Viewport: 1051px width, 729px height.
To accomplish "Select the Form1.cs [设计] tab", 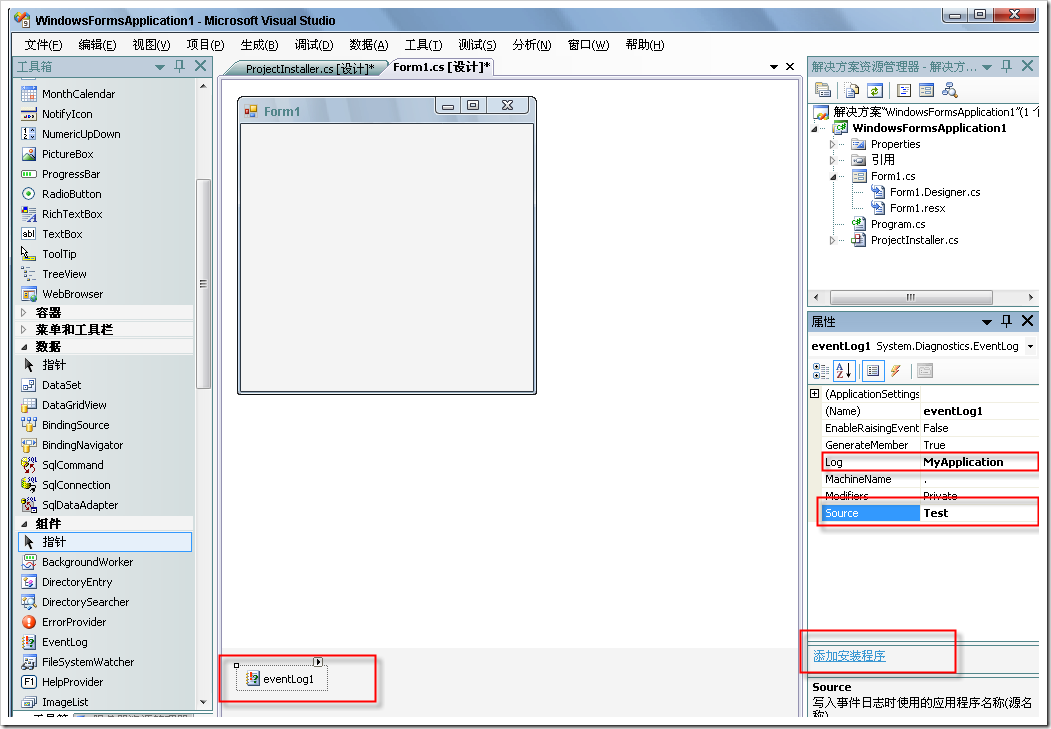I will click(441, 67).
